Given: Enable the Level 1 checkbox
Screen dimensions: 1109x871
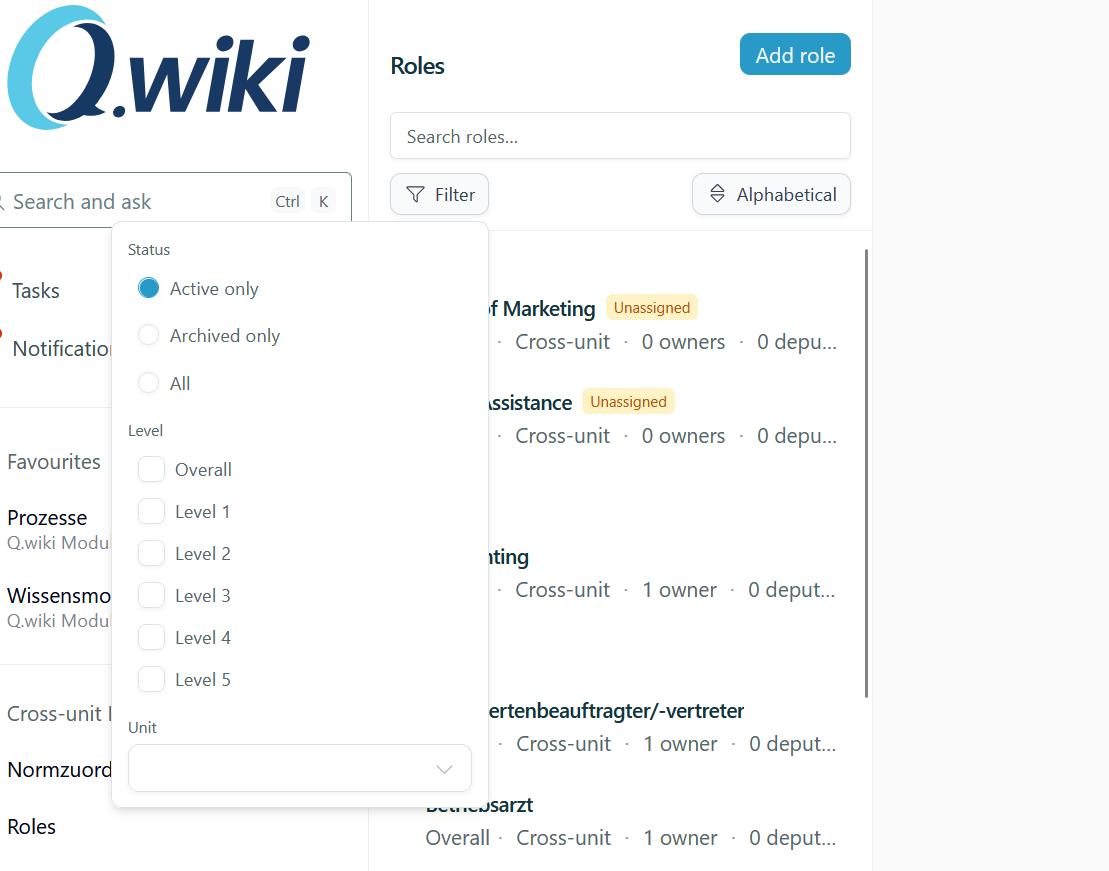Looking at the screenshot, I should (151, 511).
